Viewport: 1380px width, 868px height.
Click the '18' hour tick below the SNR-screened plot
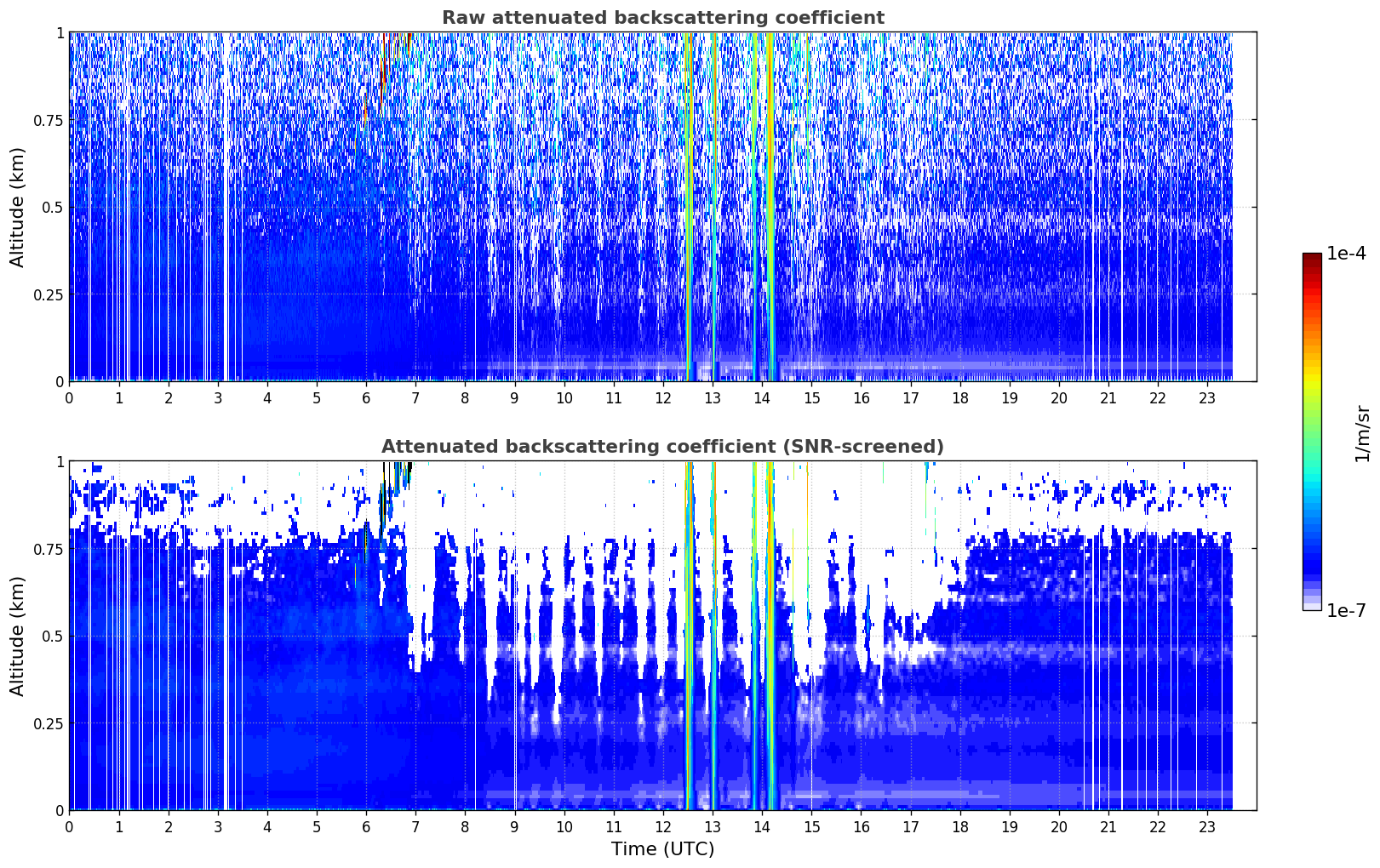coord(960,826)
